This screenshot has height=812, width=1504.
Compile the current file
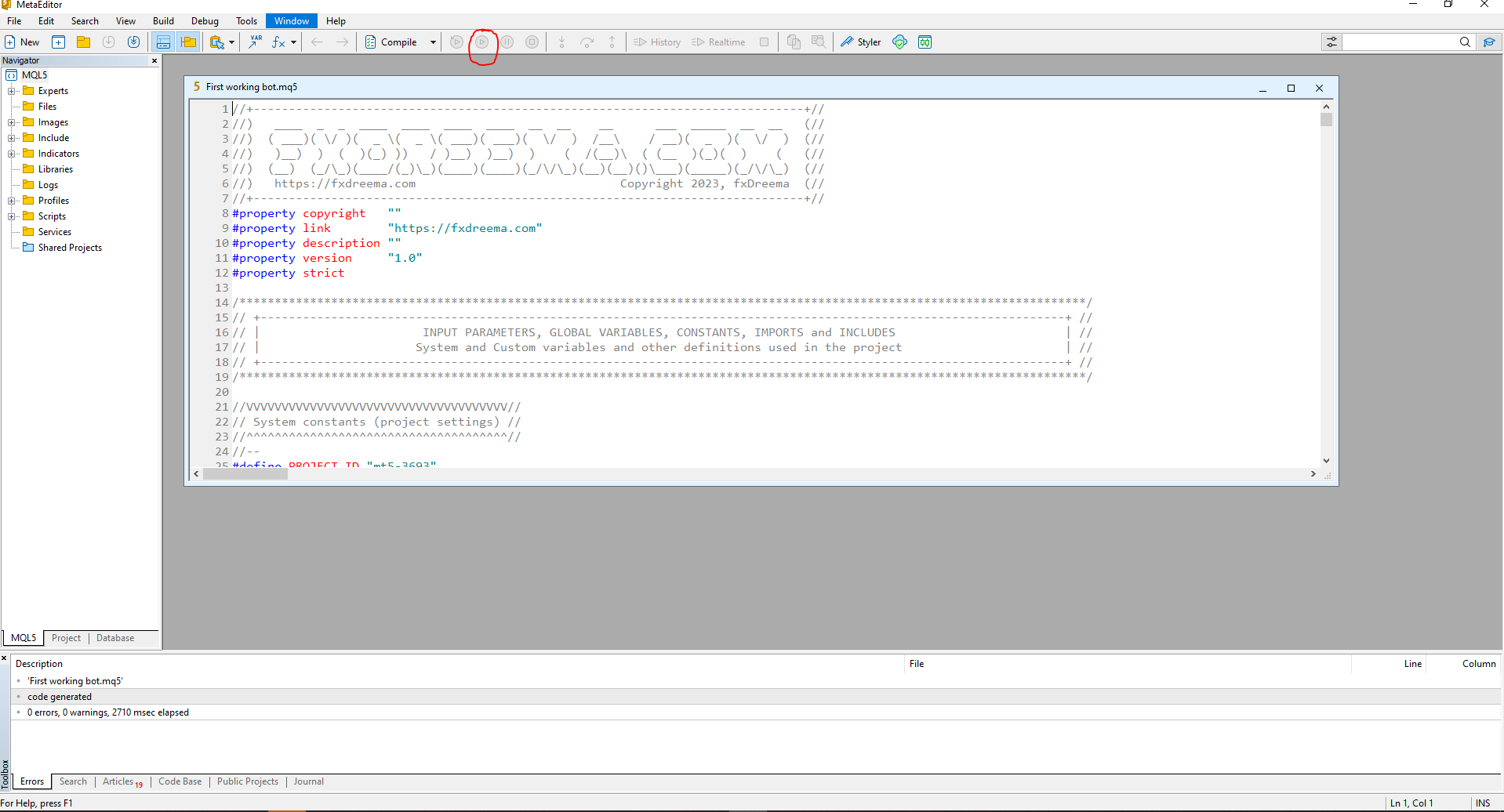point(391,42)
